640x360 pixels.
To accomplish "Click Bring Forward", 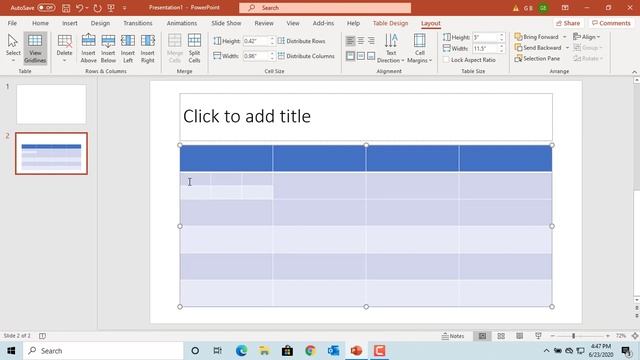I will (x=536, y=37).
